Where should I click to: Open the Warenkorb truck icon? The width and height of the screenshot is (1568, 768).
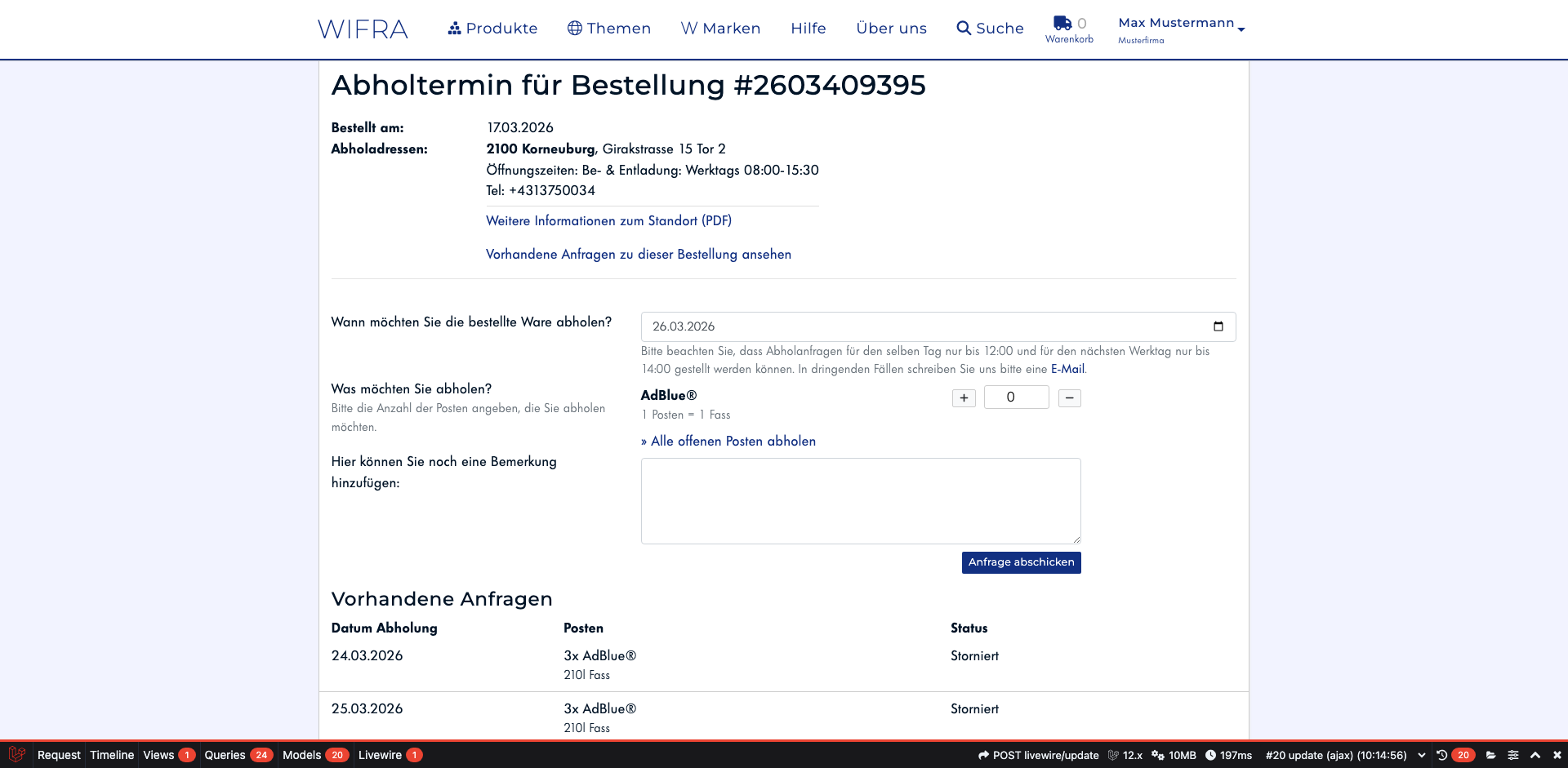(1062, 23)
